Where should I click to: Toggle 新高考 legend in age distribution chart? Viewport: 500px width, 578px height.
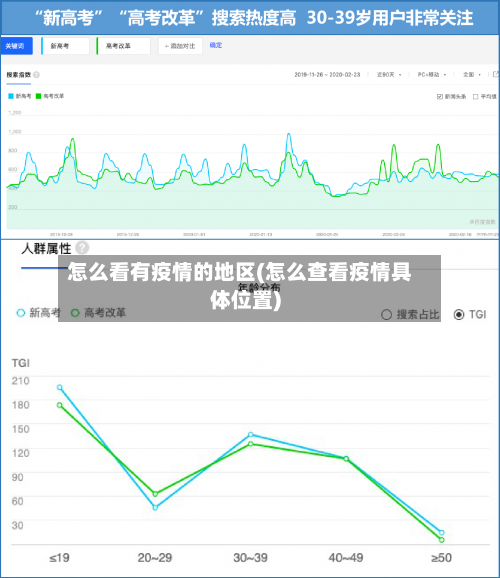coord(38,313)
